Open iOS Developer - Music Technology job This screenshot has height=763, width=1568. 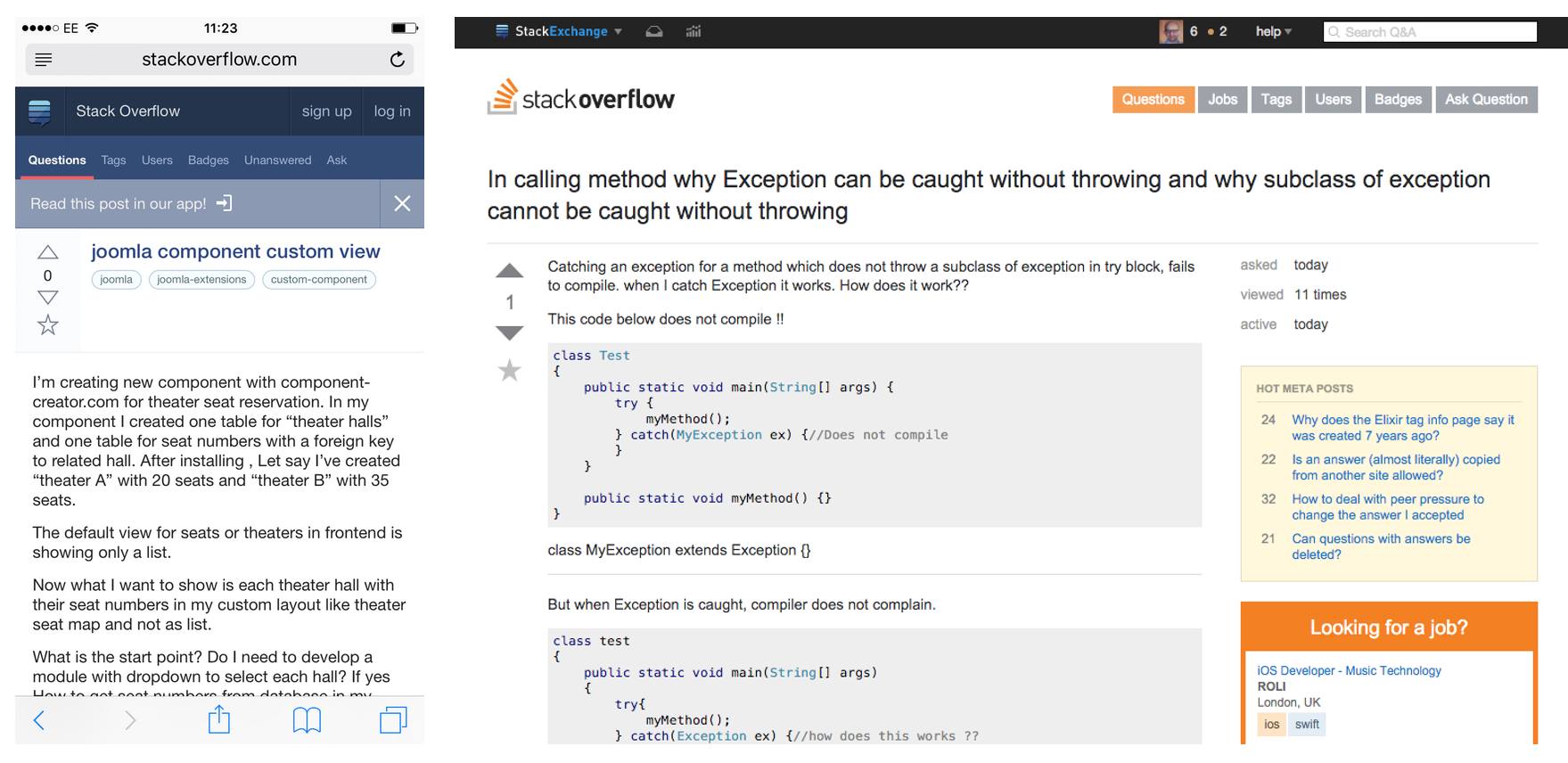click(1349, 670)
